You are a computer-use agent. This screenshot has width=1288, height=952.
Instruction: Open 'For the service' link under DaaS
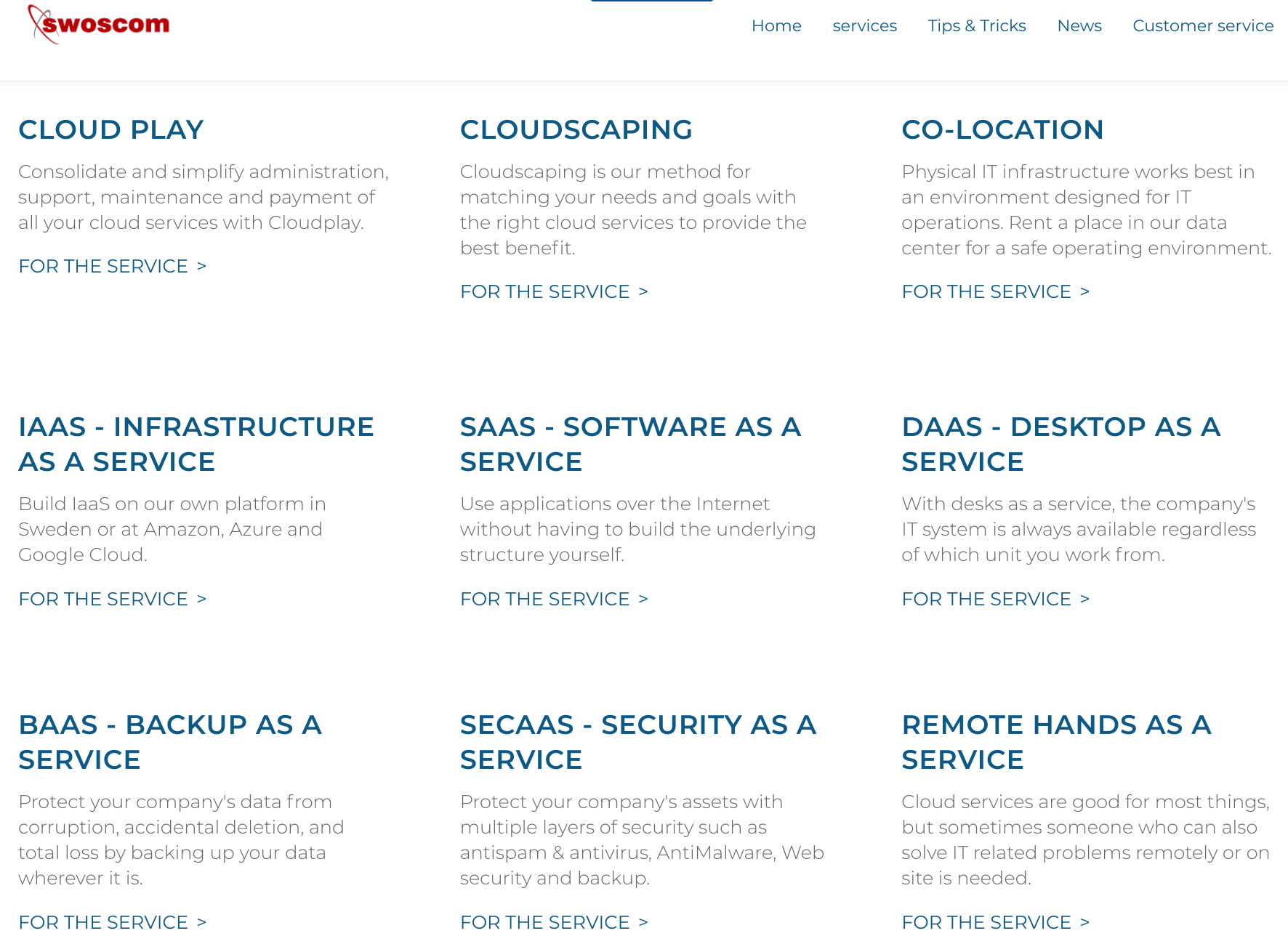coord(996,599)
